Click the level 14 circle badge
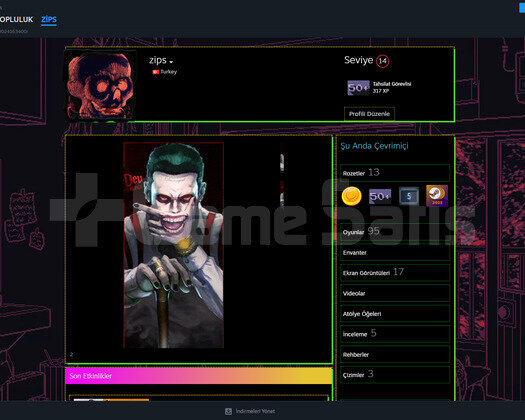This screenshot has width=525, height=420. 382,61
